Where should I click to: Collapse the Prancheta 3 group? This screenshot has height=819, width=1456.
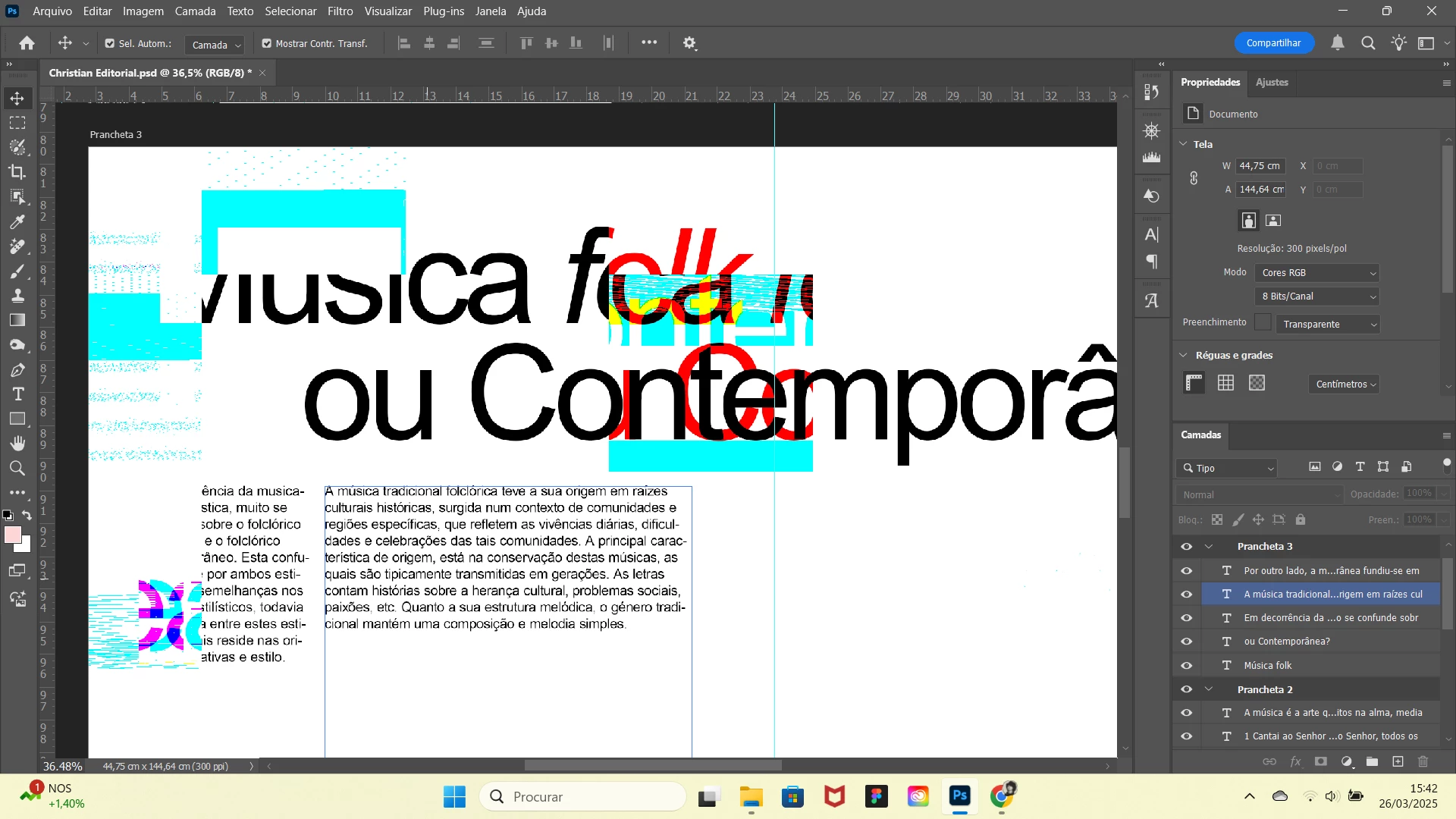point(1209,547)
